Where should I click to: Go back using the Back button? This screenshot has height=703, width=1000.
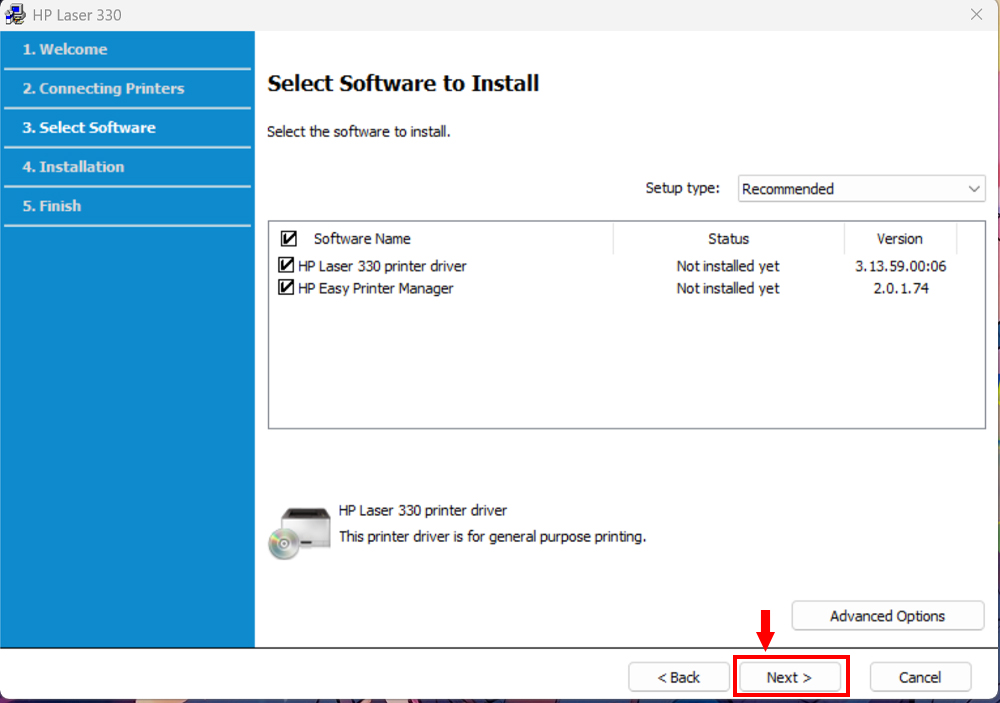pos(679,677)
